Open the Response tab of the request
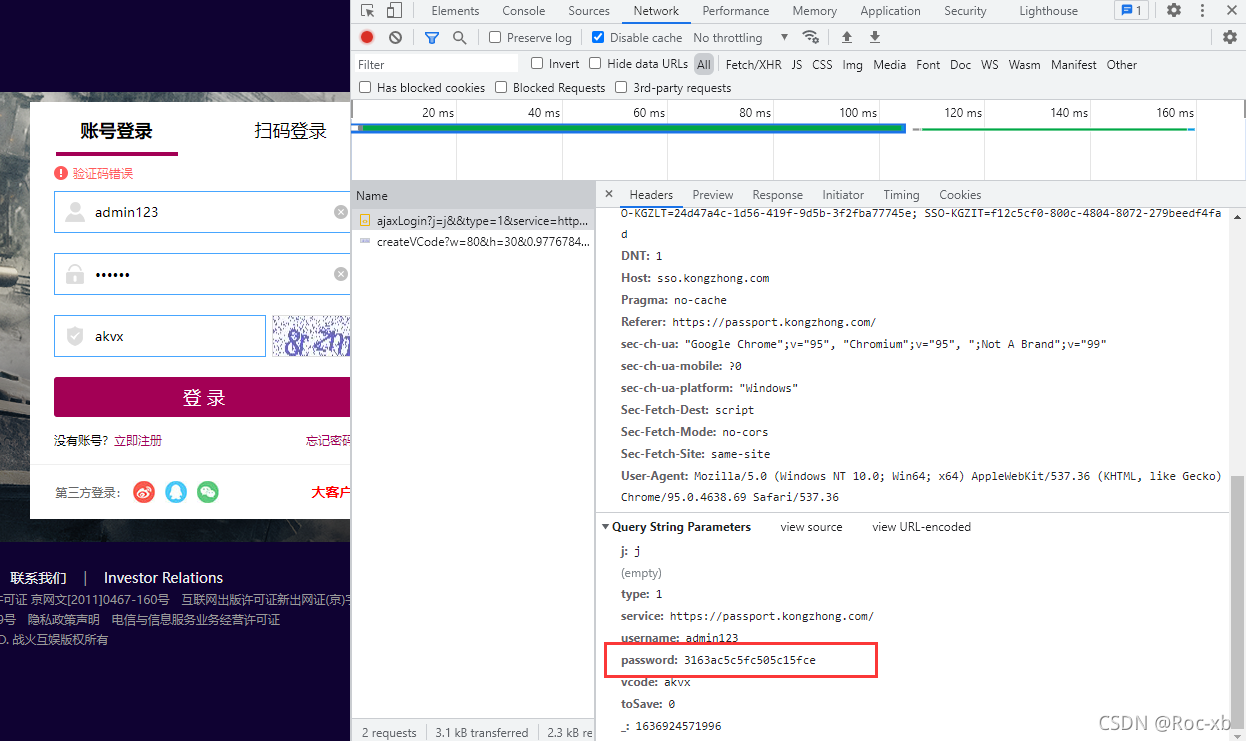The width and height of the screenshot is (1246, 741). 778,195
